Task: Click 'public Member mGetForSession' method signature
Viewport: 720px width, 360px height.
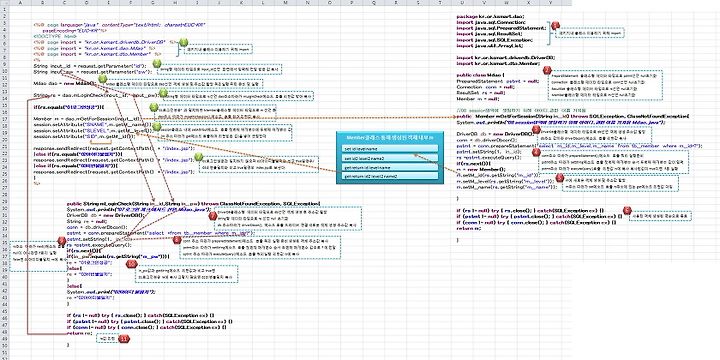Action: (x=573, y=116)
